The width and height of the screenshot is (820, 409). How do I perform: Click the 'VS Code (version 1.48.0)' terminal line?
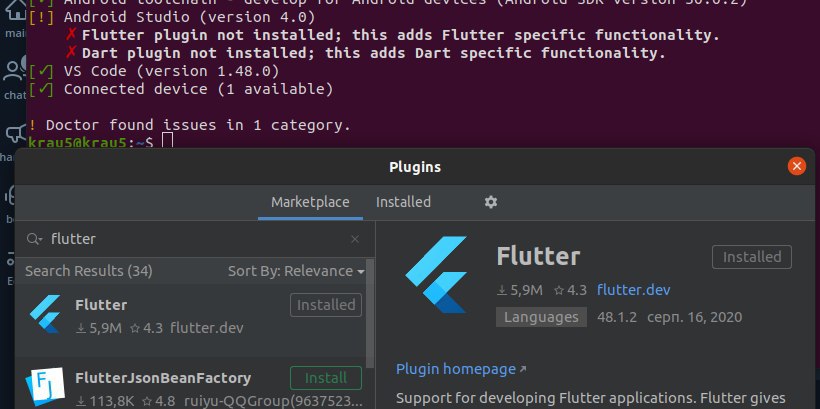click(154, 71)
